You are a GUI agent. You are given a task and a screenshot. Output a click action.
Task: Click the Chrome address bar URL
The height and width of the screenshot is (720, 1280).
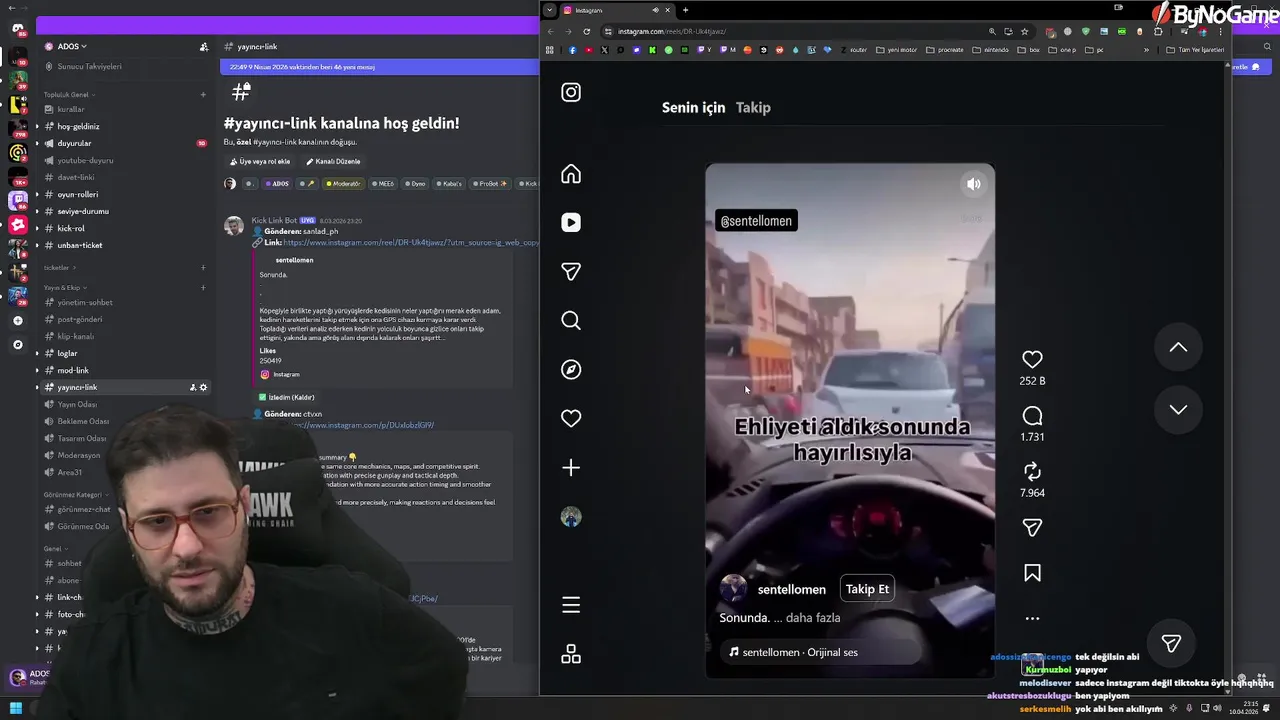click(x=672, y=31)
